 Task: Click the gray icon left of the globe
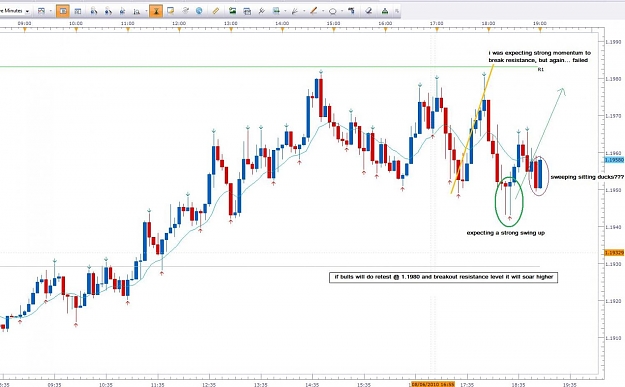[x=185, y=11]
